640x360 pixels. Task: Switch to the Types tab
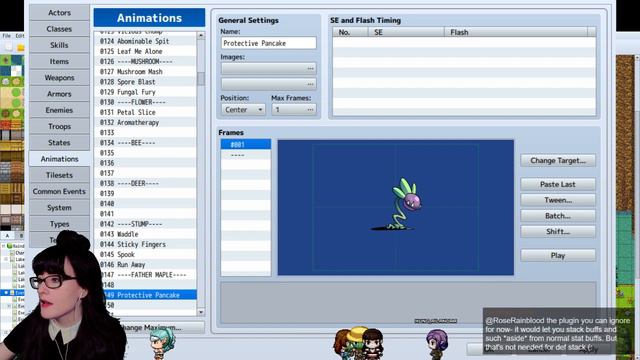[59, 224]
